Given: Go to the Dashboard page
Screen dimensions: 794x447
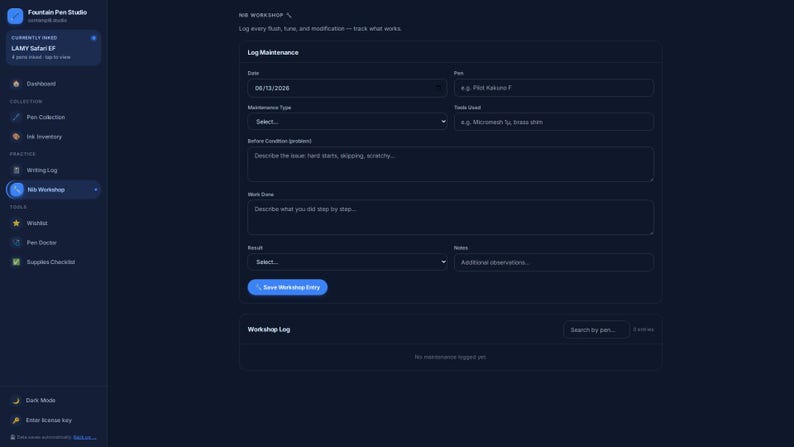Looking at the screenshot, I should click(x=53, y=84).
